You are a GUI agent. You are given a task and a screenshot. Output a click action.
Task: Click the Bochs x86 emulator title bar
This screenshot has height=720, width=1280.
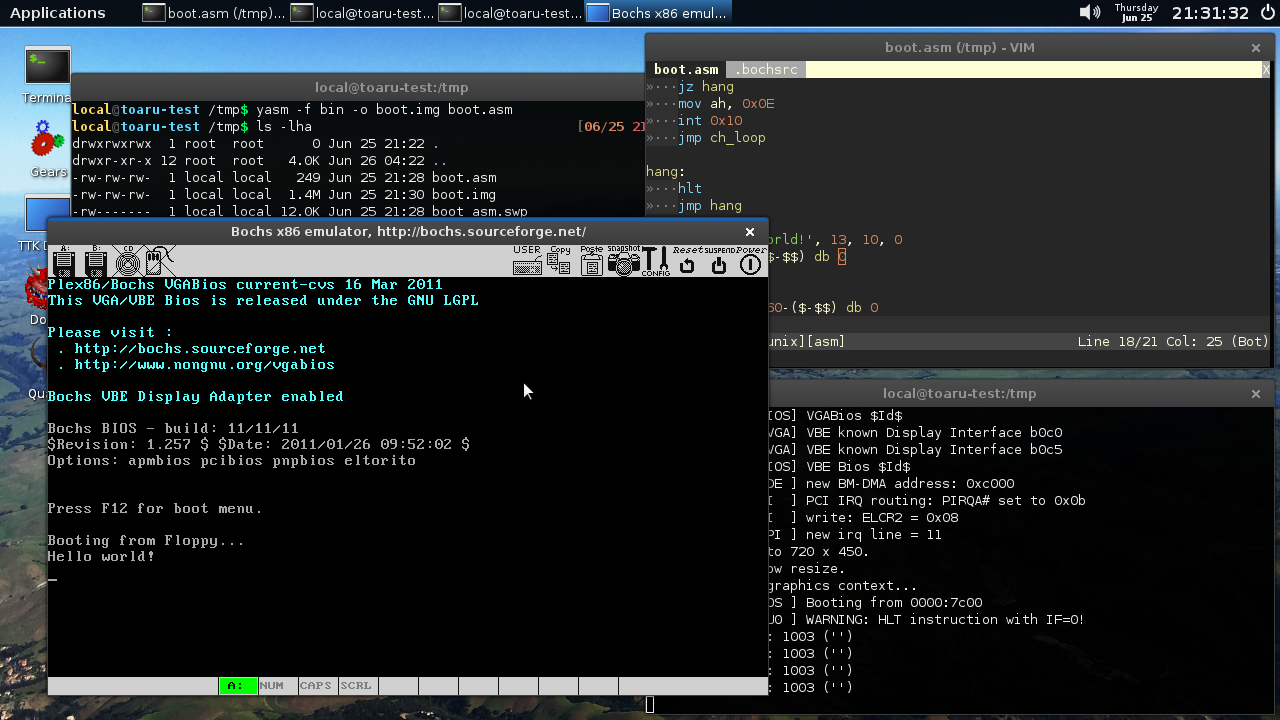click(x=408, y=231)
